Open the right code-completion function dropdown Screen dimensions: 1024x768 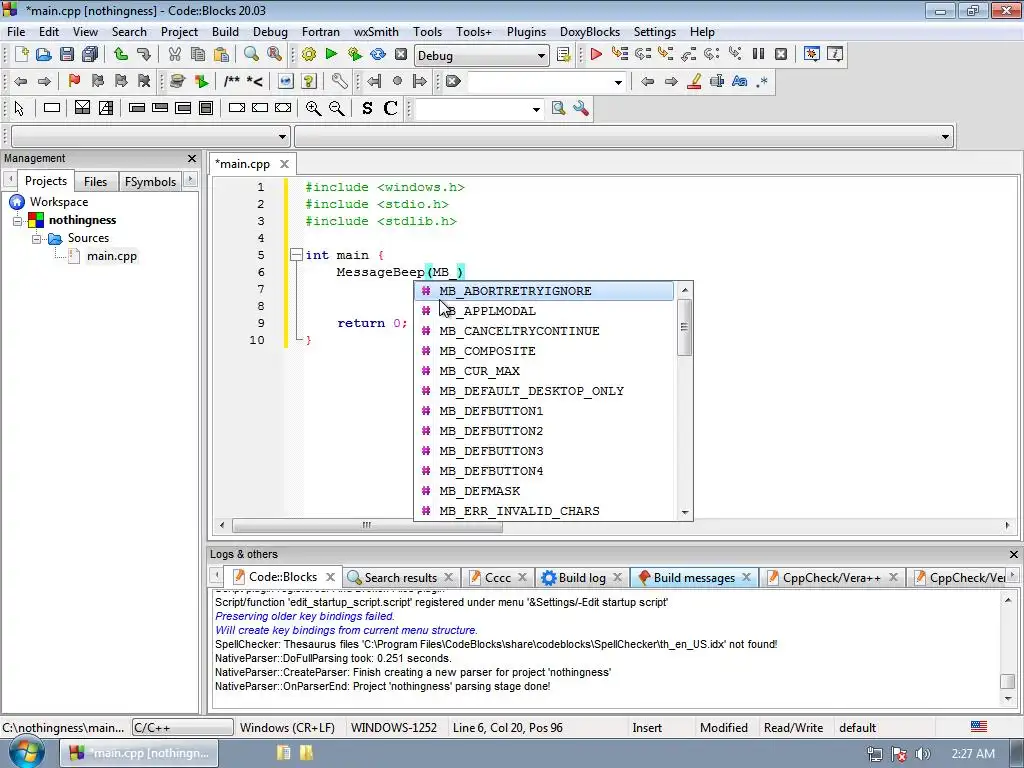[945, 136]
